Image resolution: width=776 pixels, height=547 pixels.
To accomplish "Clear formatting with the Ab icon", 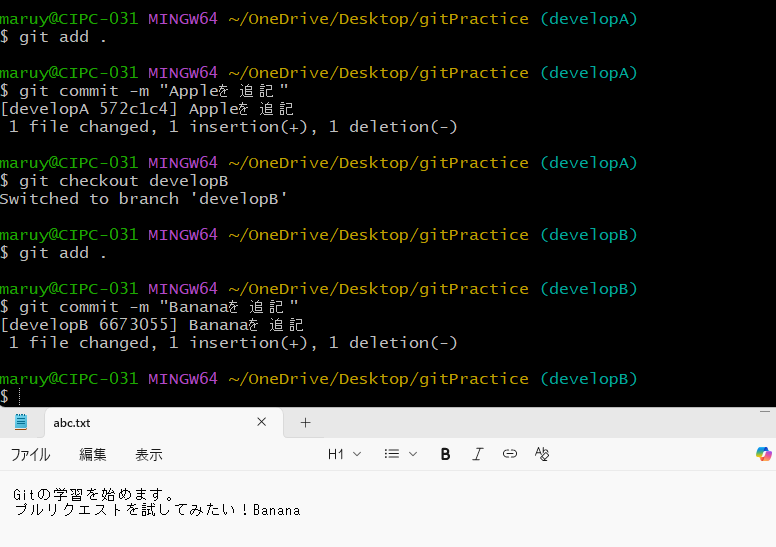I will (542, 454).
